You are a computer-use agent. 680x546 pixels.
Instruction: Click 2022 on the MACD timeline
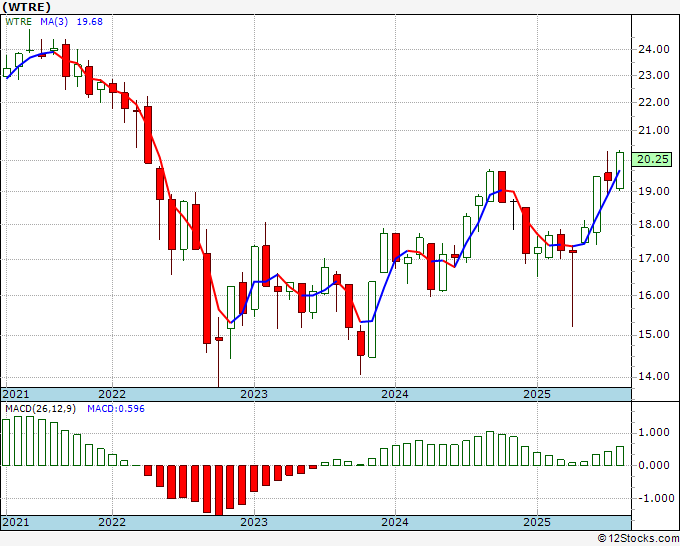pyautogui.click(x=112, y=522)
